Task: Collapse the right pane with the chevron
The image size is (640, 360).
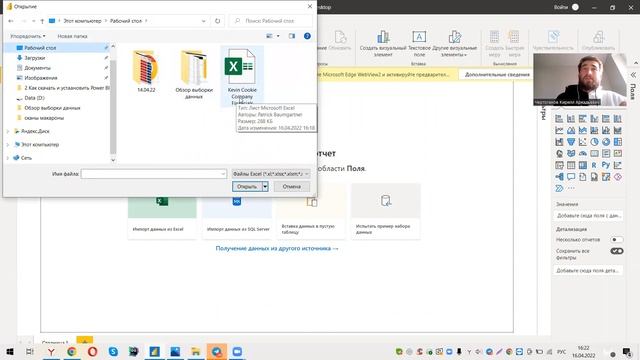Action: 633,75
